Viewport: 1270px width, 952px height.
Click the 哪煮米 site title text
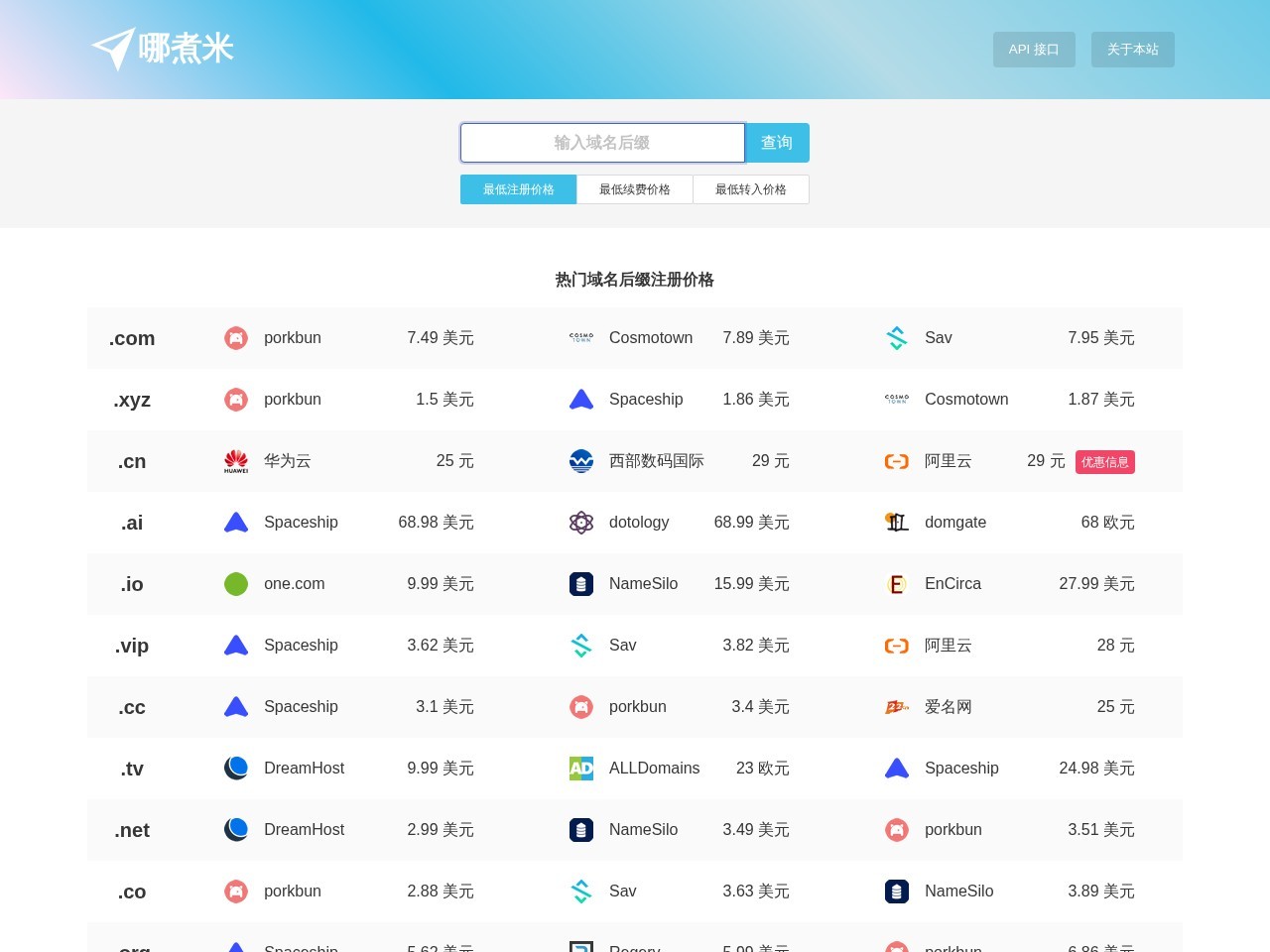click(x=187, y=49)
